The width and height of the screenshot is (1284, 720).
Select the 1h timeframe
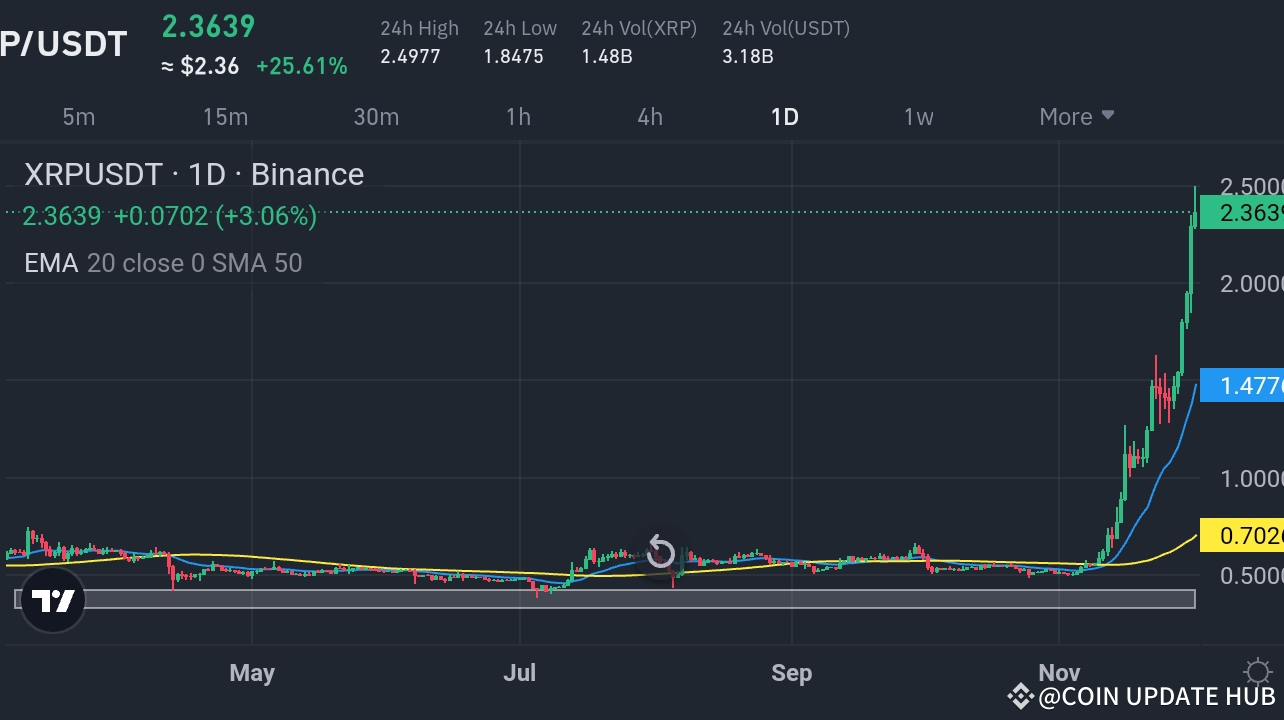click(518, 116)
